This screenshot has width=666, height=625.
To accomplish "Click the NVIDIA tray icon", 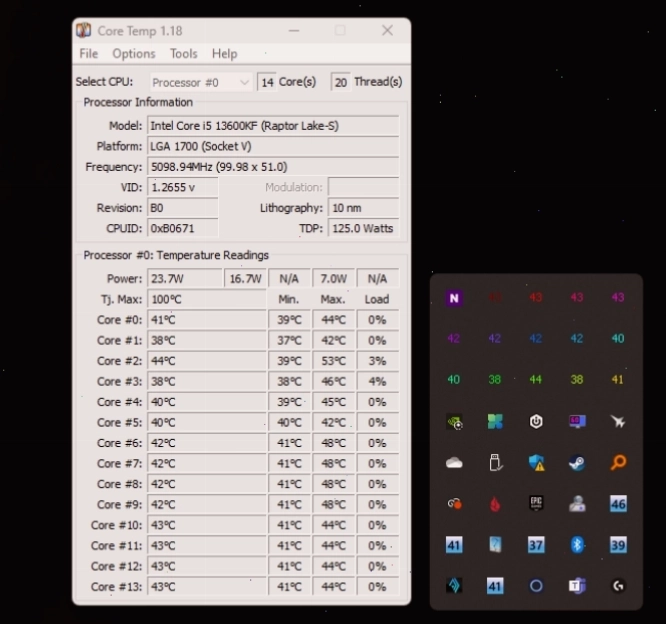I will tap(454, 422).
